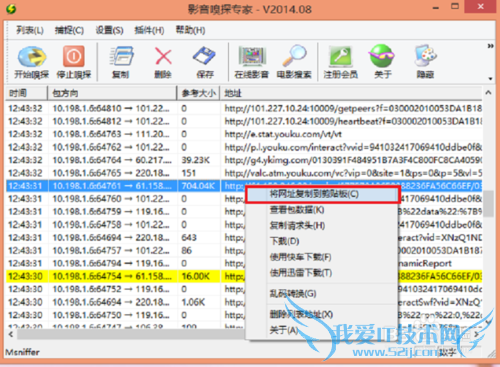Viewport: 500px width, 367px height.
Task: Select the row with port 64812
Action: pos(244,121)
